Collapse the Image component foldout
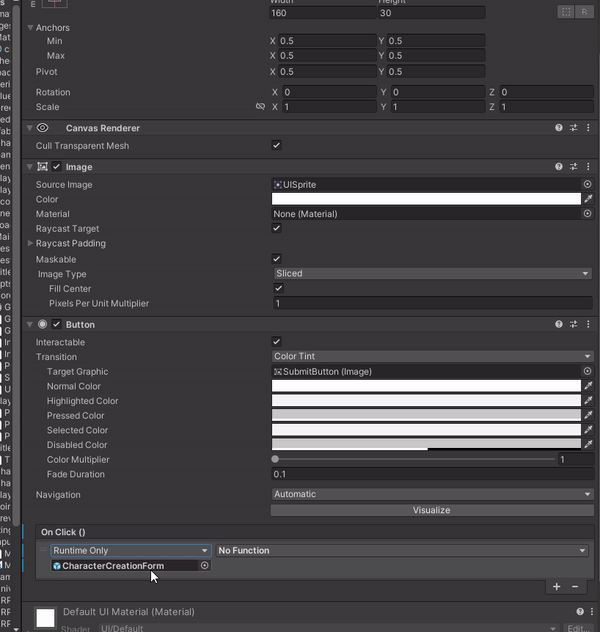 (x=30, y=166)
